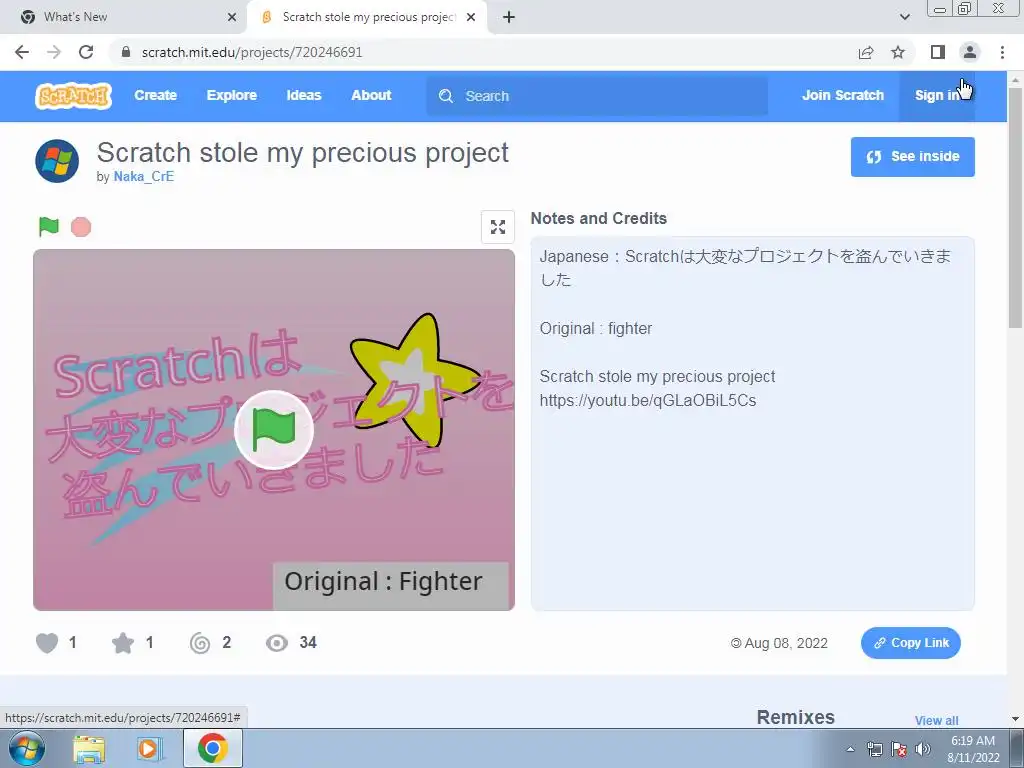Click the Remixes heading

coord(795,718)
